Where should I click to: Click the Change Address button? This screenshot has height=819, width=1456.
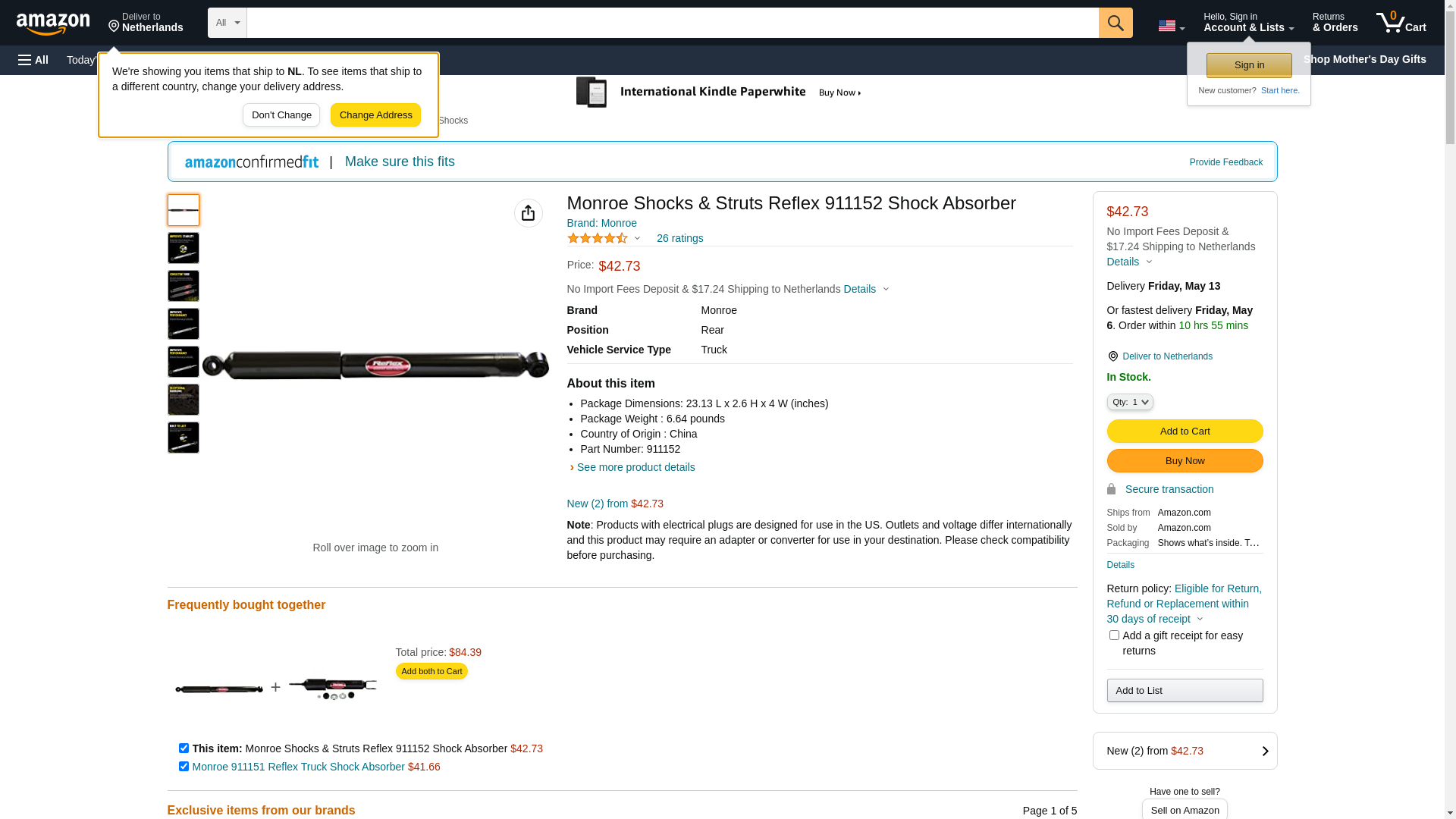(375, 115)
